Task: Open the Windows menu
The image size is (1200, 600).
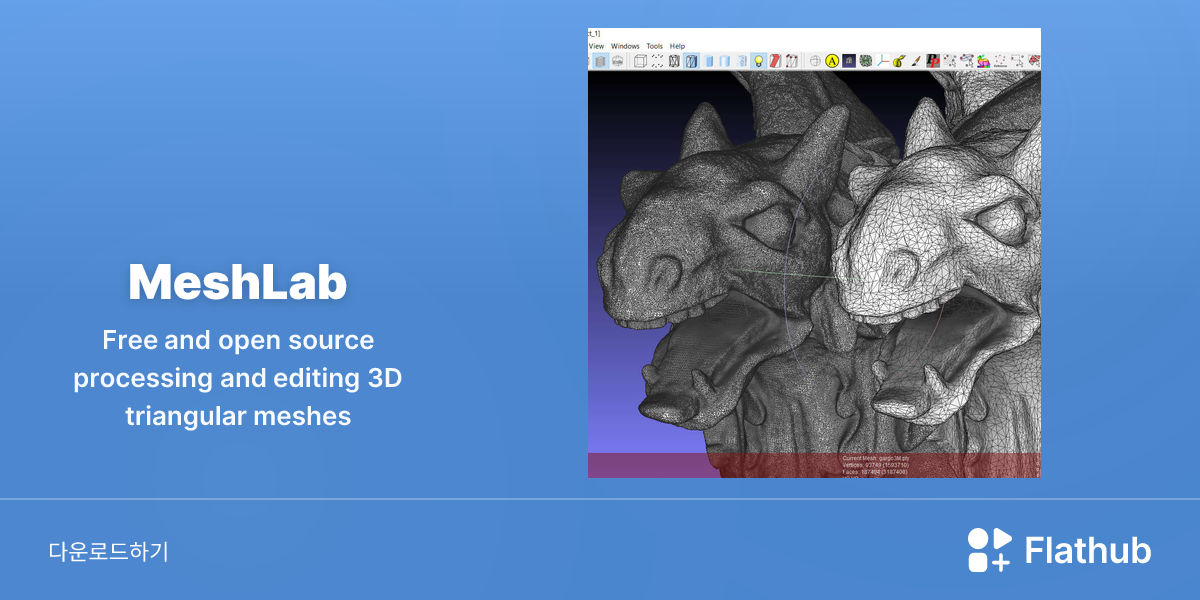Action: (x=625, y=46)
